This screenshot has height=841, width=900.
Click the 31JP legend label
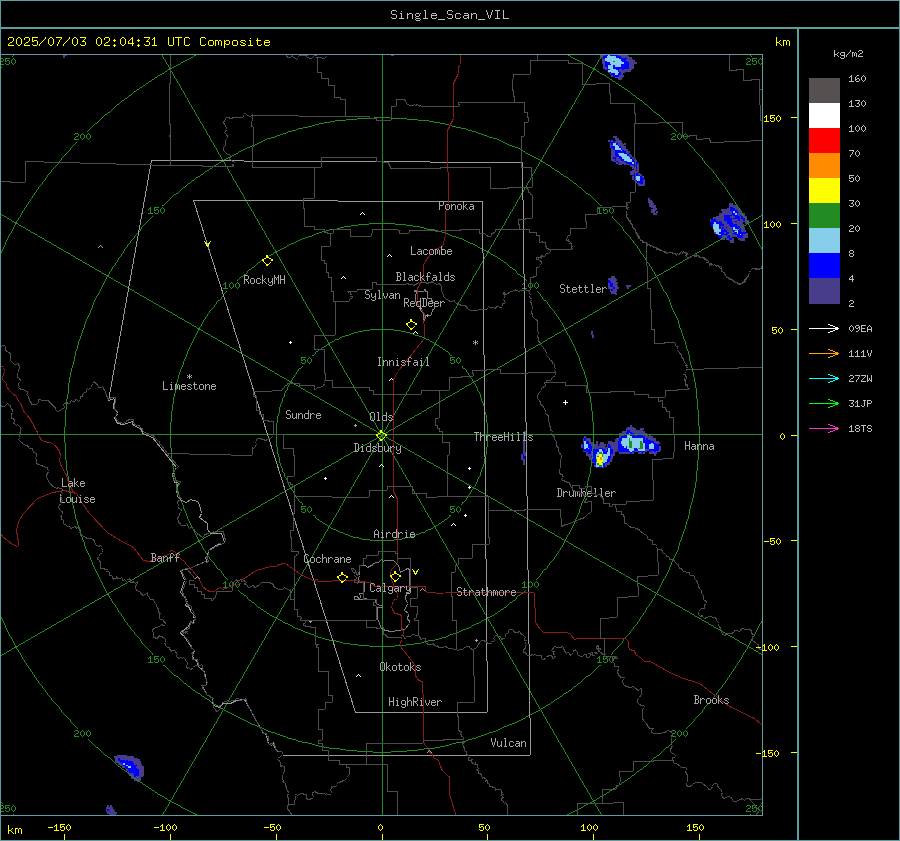(860, 404)
